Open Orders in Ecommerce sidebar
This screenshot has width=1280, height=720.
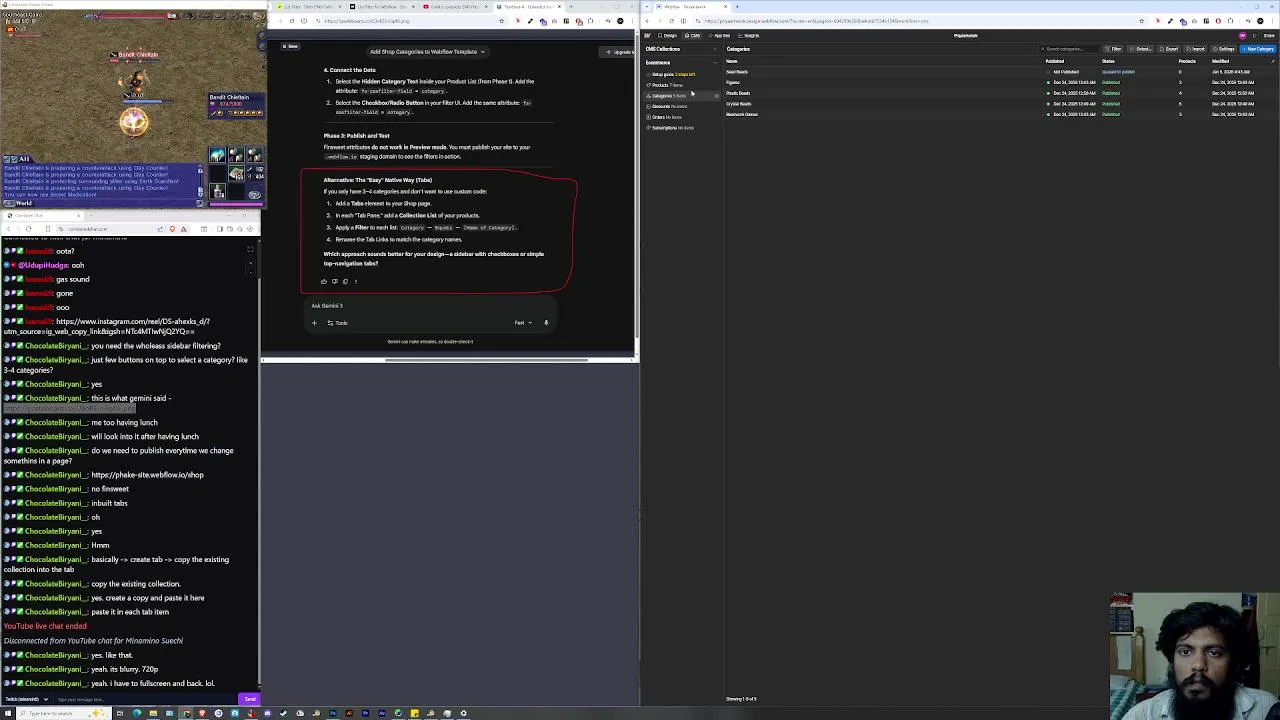pyautogui.click(x=666, y=117)
